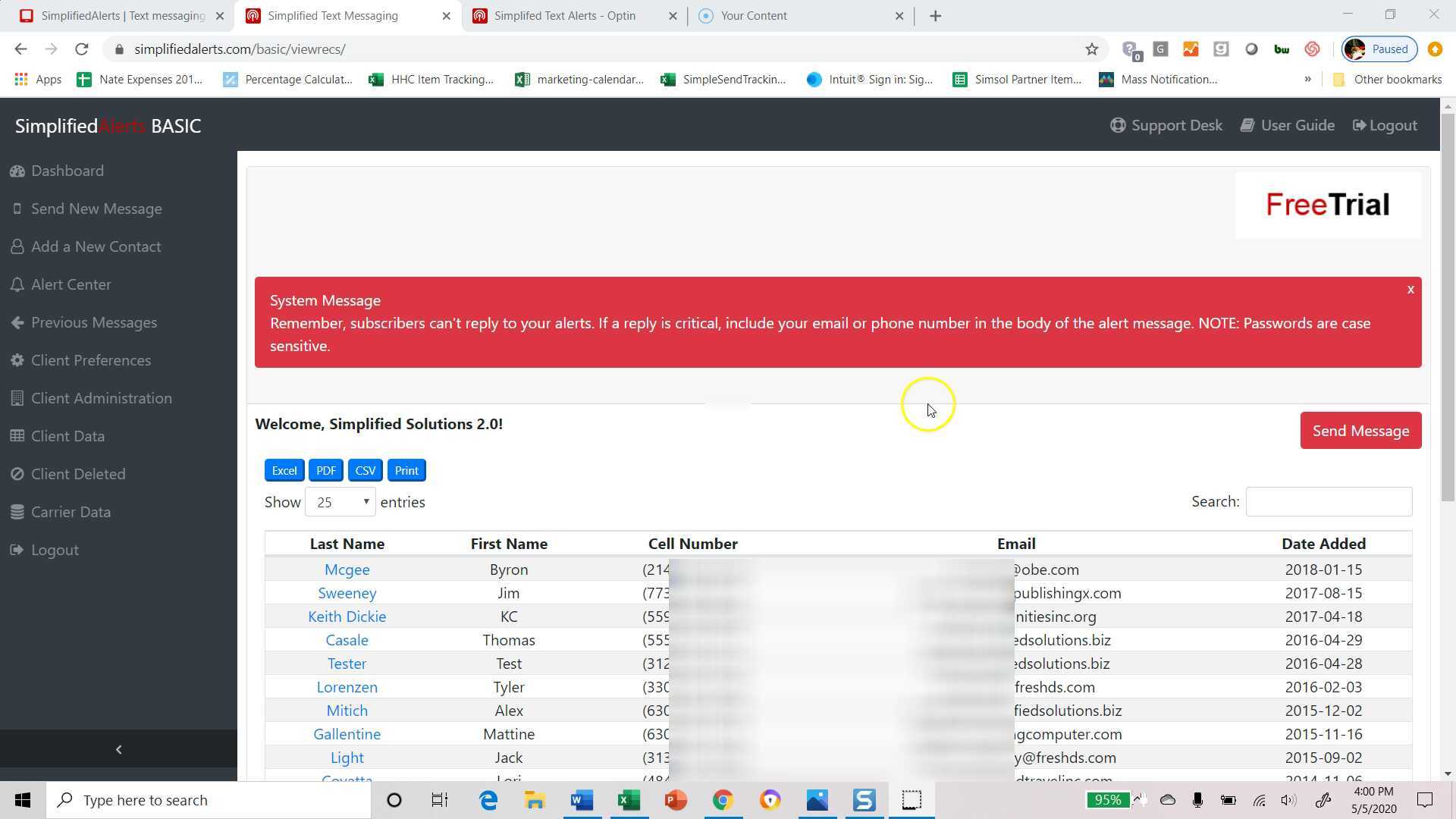Viewport: 1456px width, 819px height.
Task: Expand hidden bookmarks with the chevron
Action: point(1307,79)
